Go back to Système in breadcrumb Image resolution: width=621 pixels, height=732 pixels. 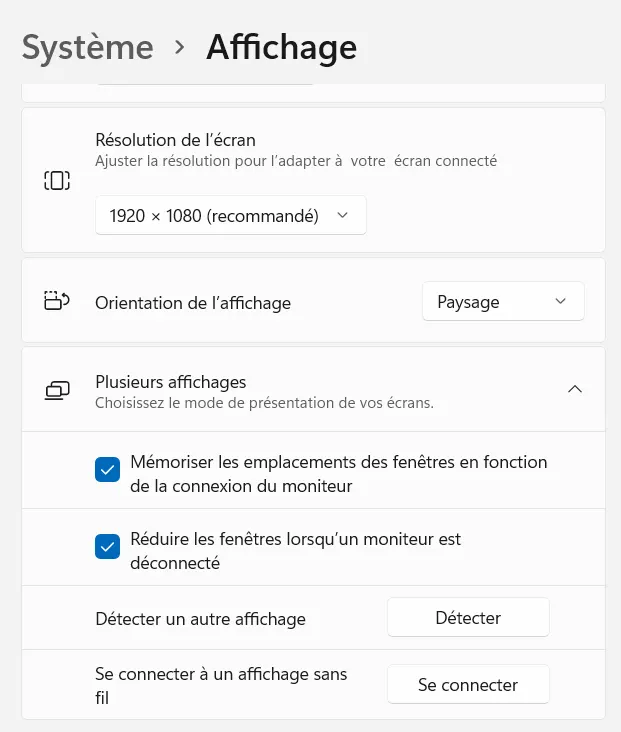pos(88,47)
